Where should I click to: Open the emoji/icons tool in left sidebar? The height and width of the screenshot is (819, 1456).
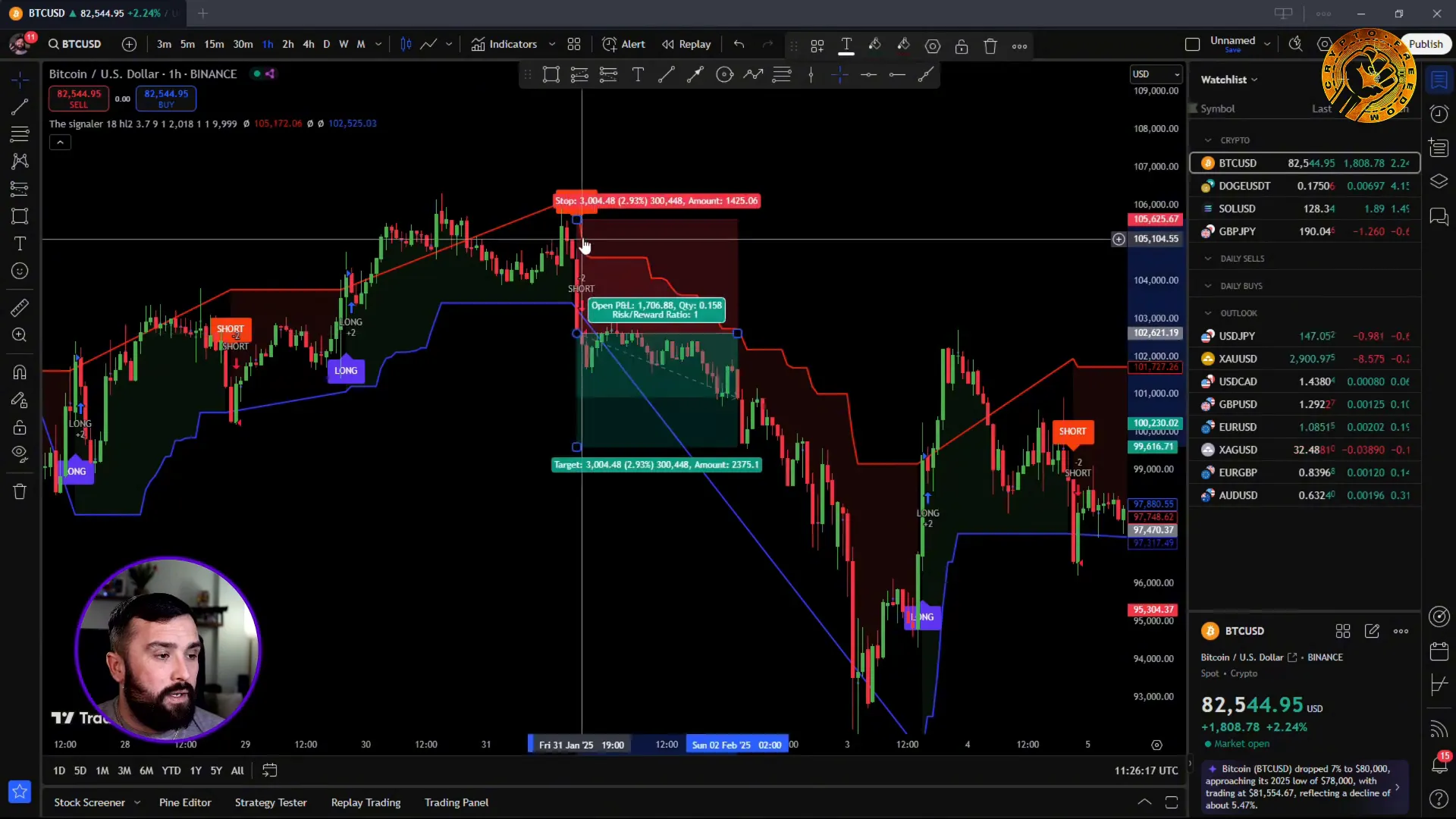coord(20,271)
